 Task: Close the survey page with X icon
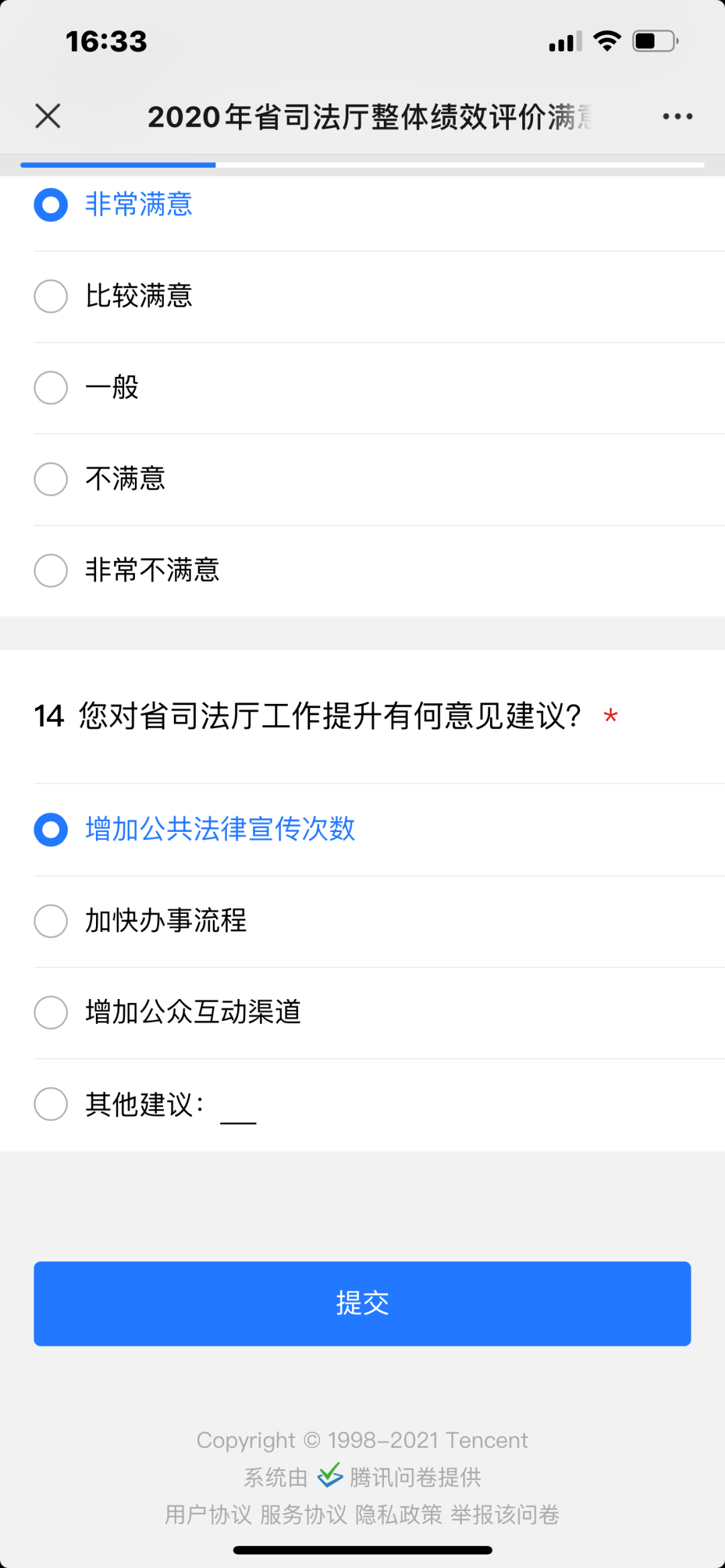point(48,116)
